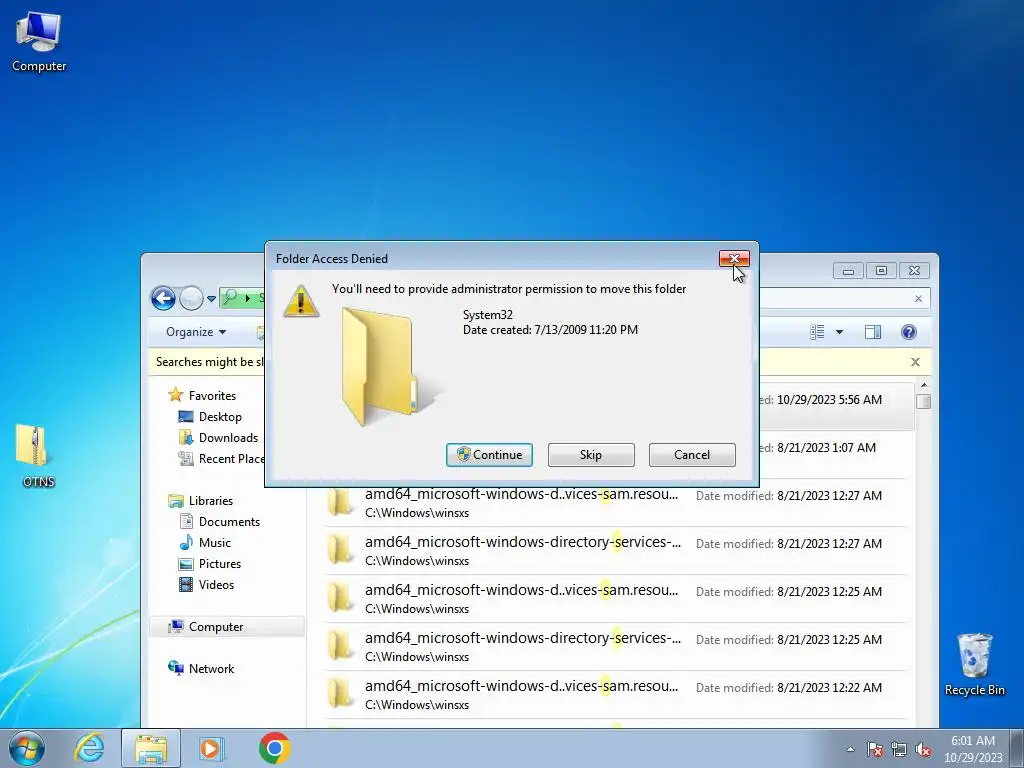The width and height of the screenshot is (1024, 768).
Task: Click Show desktop strip at taskbar end
Action: 1018,748
